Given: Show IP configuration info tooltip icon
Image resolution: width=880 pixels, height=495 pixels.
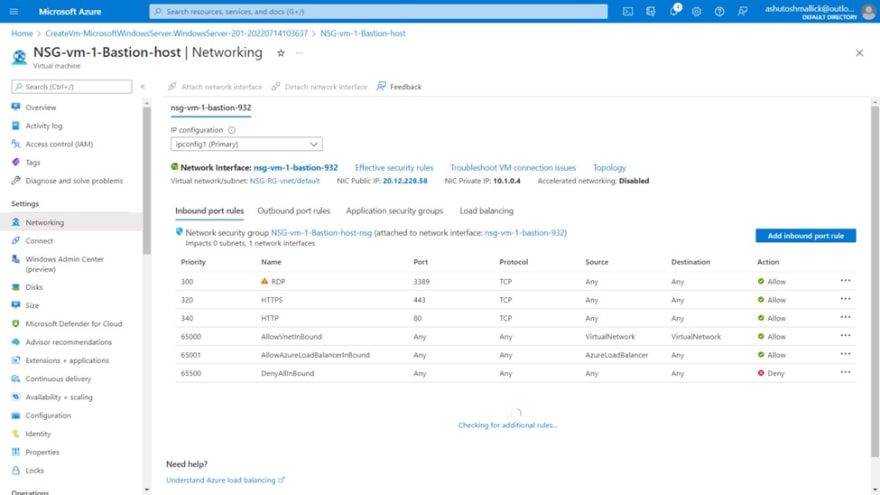Looking at the screenshot, I should pyautogui.click(x=231, y=130).
